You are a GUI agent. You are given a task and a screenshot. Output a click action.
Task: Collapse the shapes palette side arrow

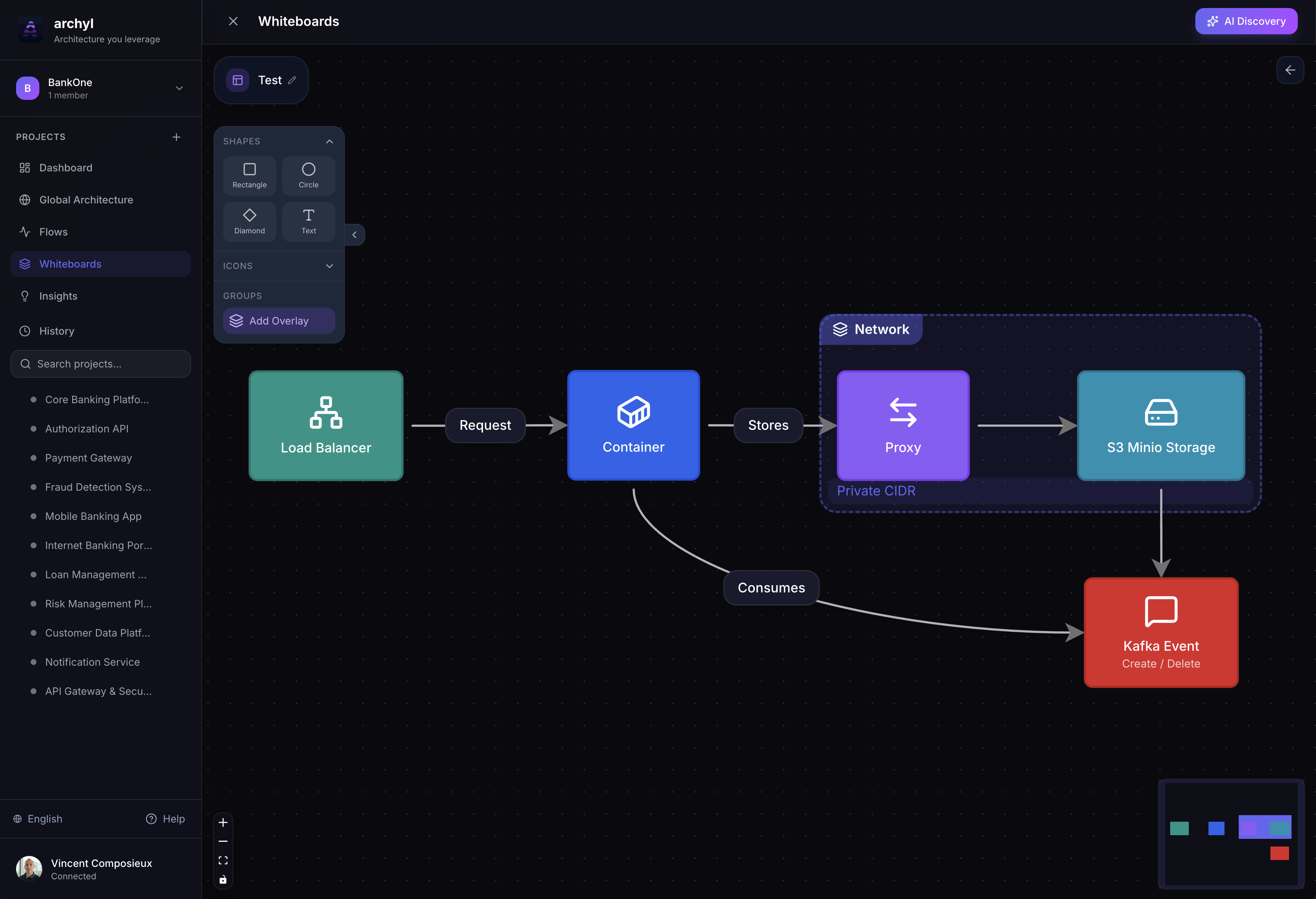click(x=354, y=234)
